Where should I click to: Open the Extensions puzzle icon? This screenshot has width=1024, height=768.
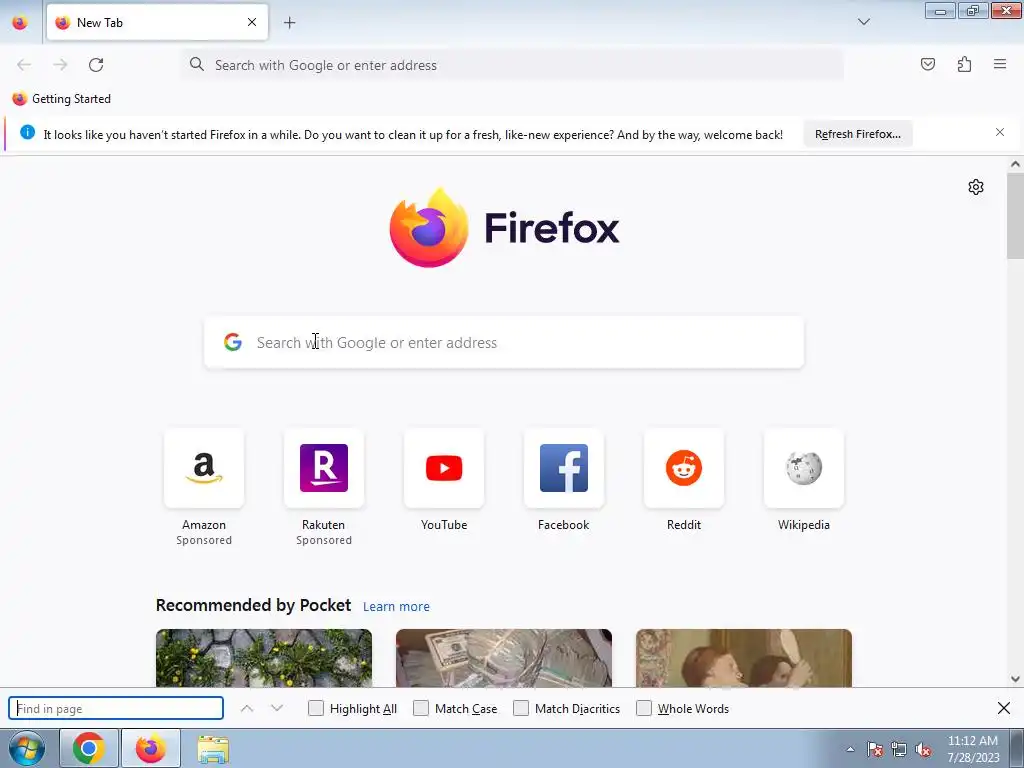(x=964, y=64)
